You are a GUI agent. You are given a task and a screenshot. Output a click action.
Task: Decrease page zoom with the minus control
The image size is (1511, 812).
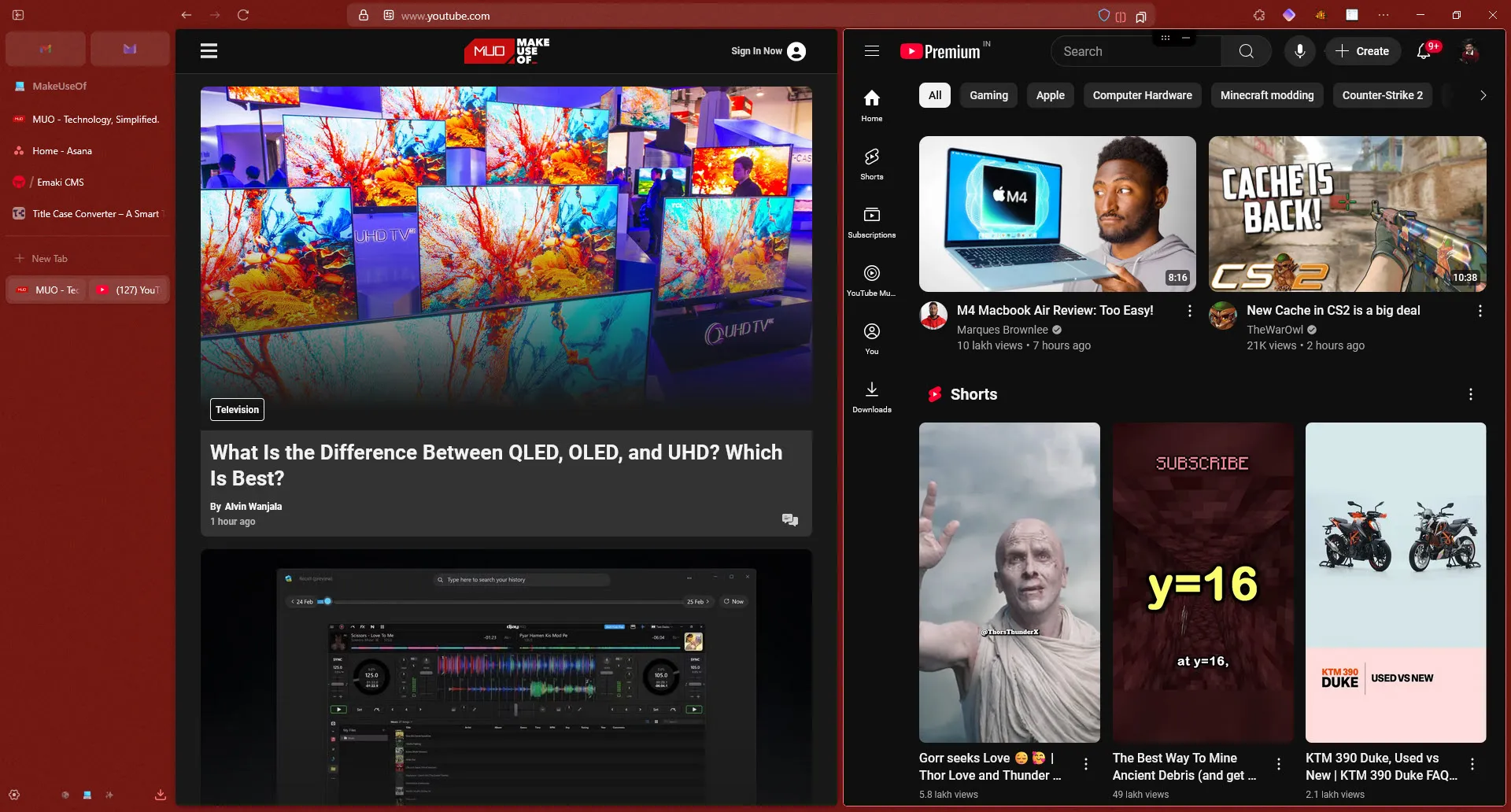(x=1186, y=37)
